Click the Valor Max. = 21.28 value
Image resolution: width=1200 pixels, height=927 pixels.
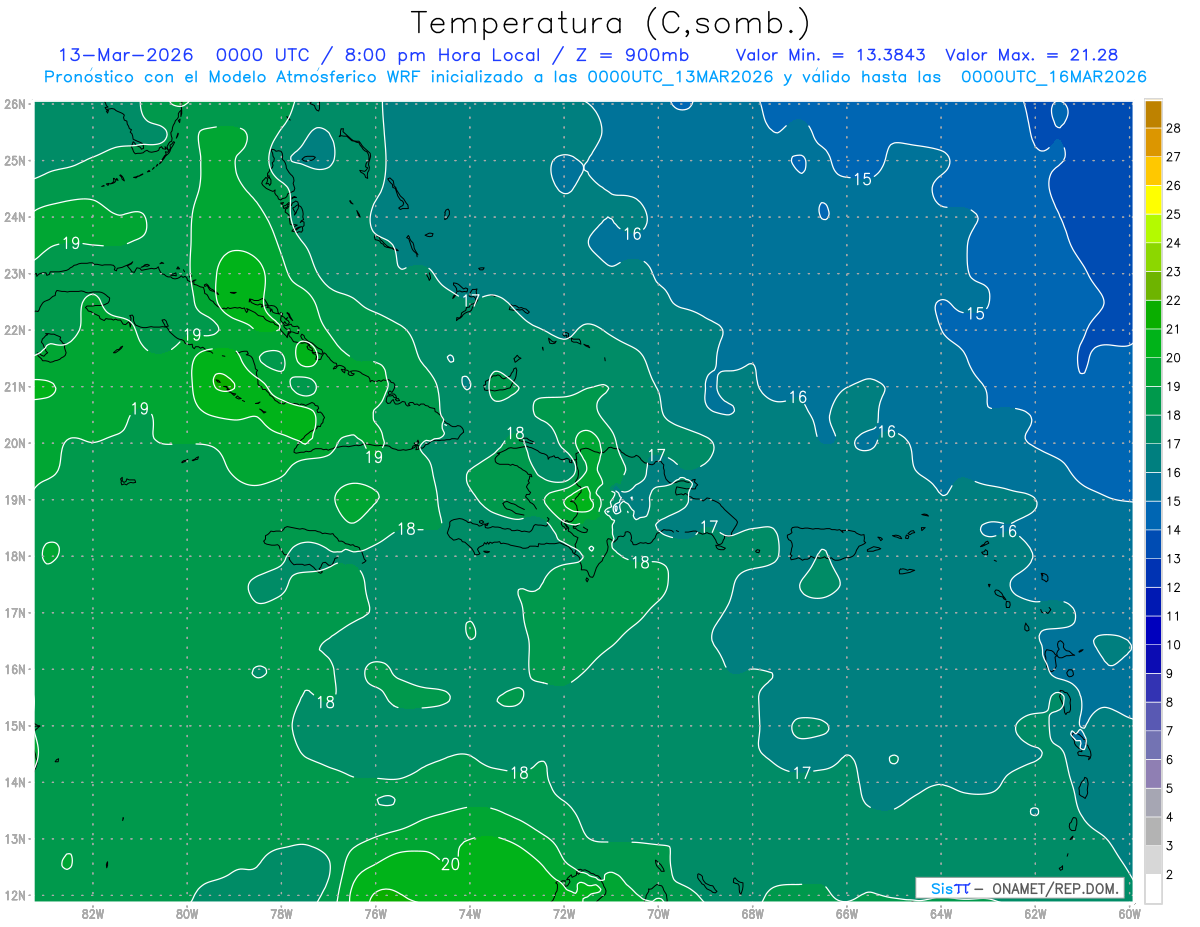(x=1031, y=55)
